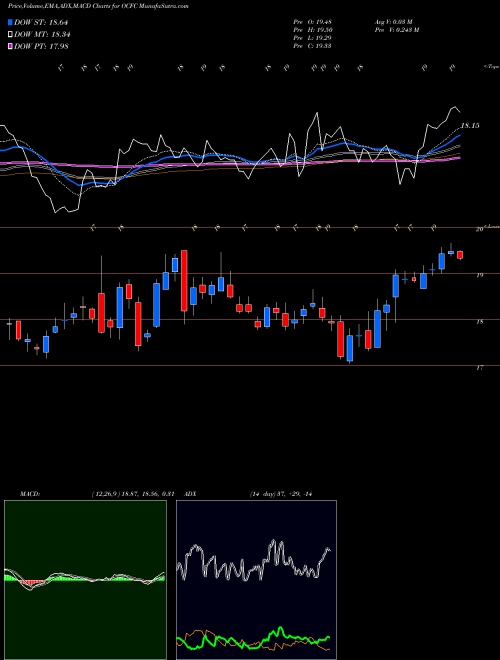Select the 'DOW PT: 17.98' legend label
The height and width of the screenshot is (660, 500).
(41, 46)
